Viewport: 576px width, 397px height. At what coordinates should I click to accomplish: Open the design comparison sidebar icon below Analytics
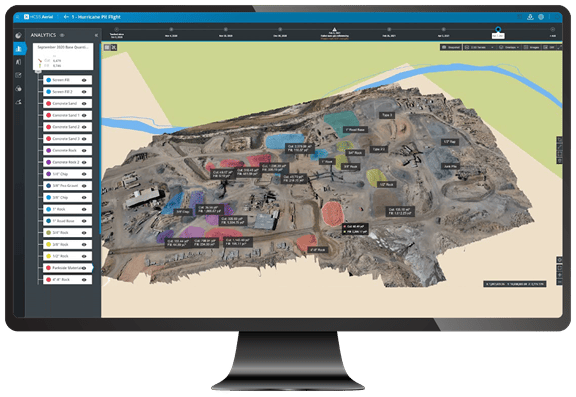18,62
